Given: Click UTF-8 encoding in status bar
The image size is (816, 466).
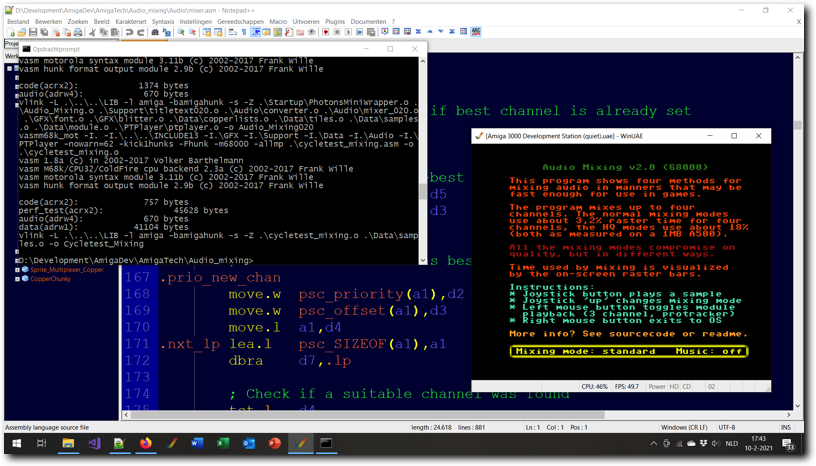Looking at the screenshot, I should 726,427.
